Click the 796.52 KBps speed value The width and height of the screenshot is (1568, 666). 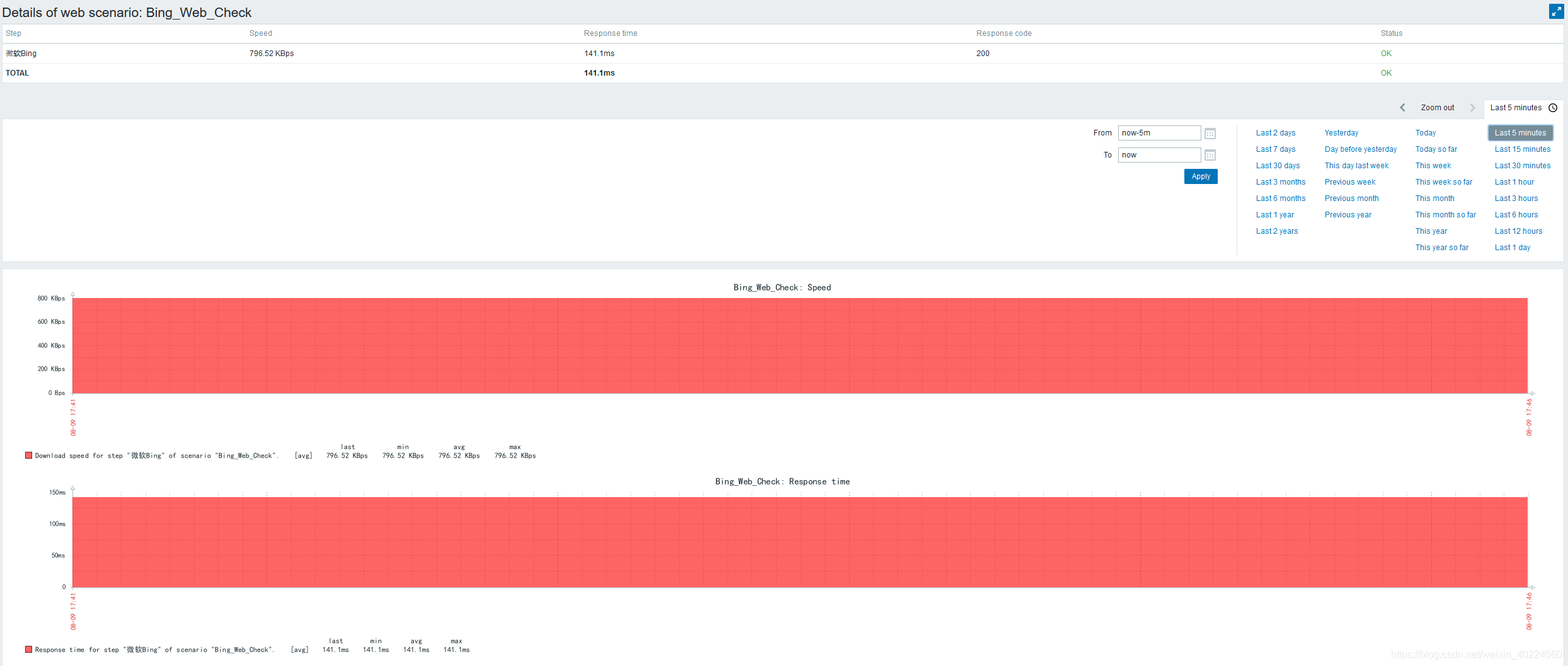(x=272, y=54)
